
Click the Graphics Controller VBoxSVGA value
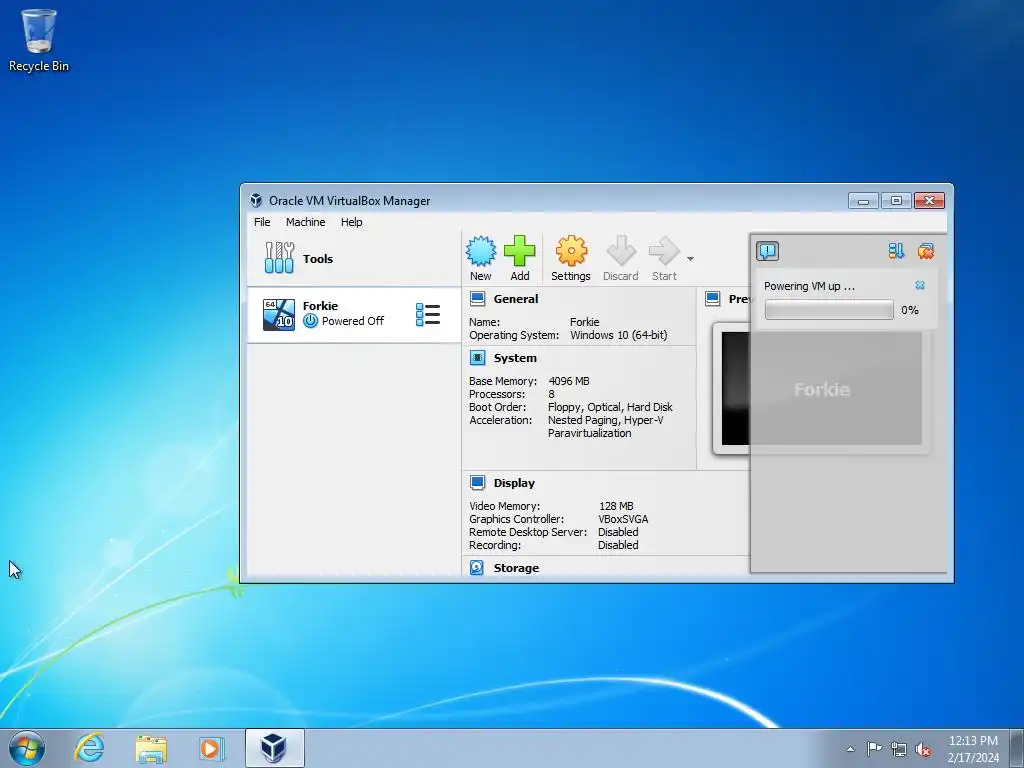tap(623, 519)
